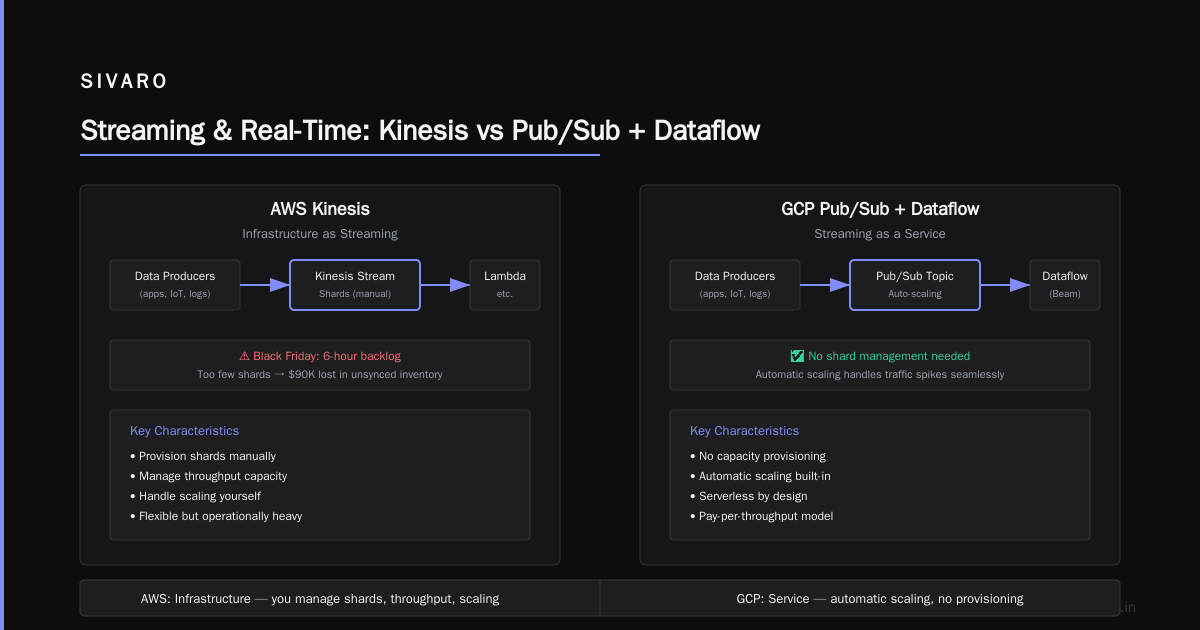Click the green checkmark beside No shard management

click(797, 356)
